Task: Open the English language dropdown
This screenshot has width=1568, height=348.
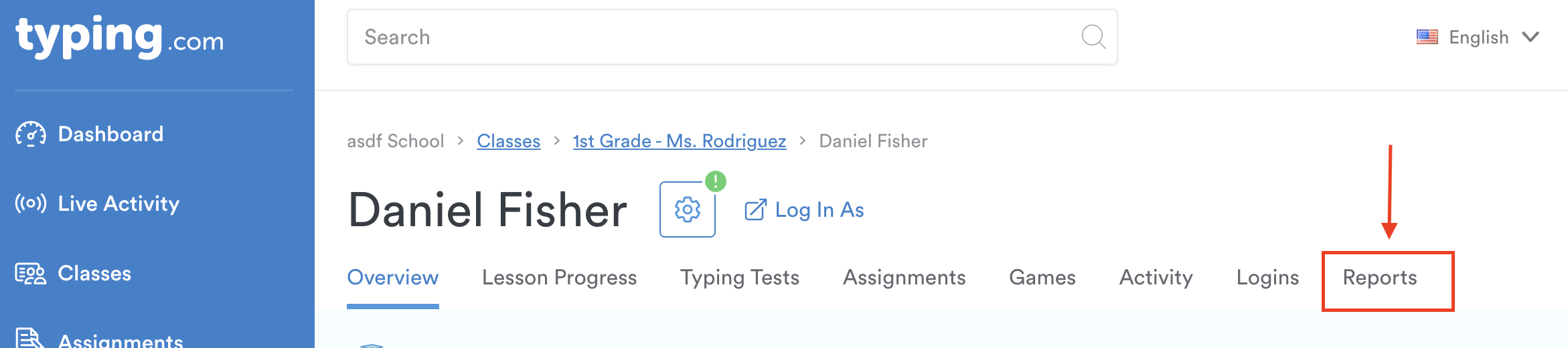Action: coord(1478,37)
